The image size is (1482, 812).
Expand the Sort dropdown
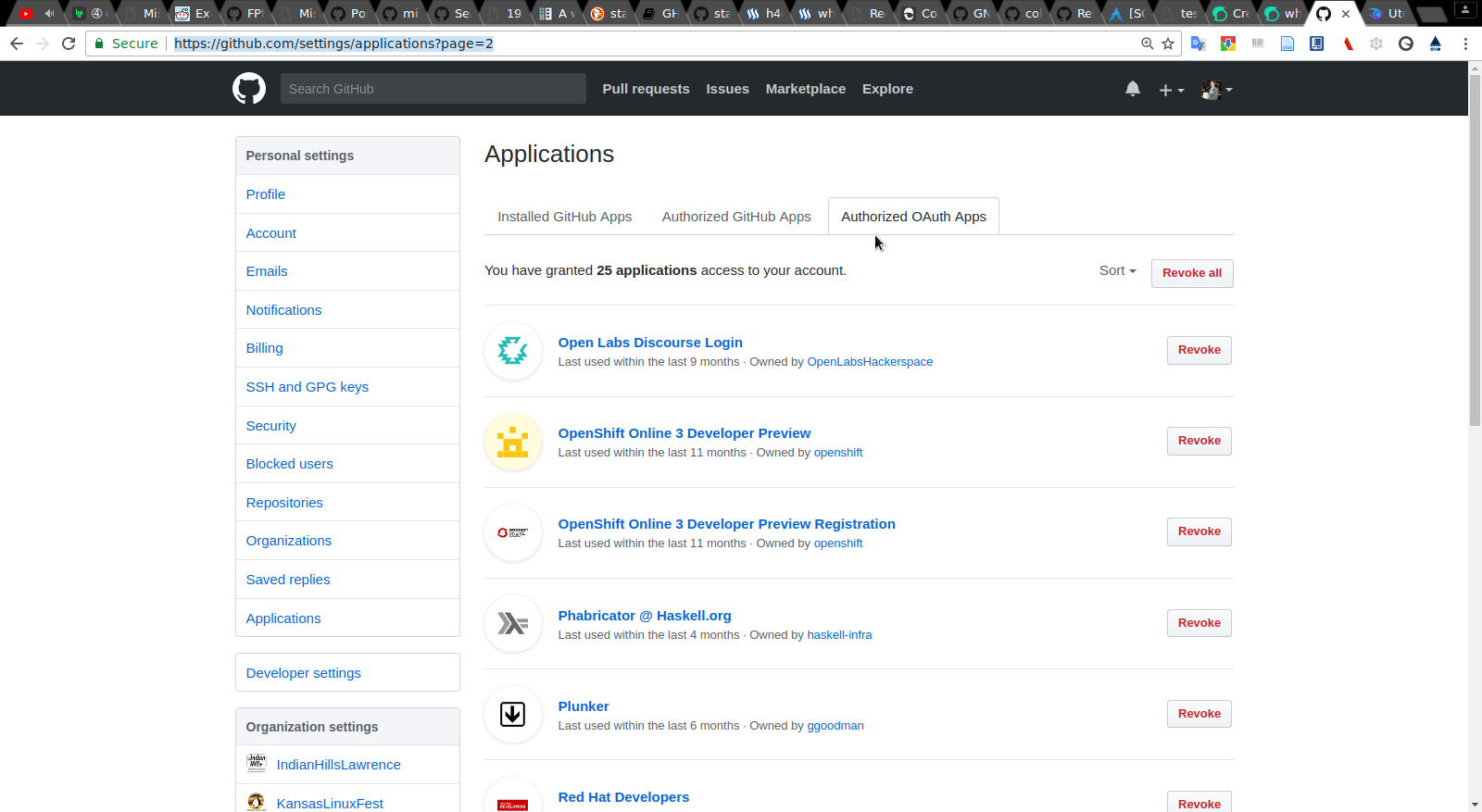click(x=1117, y=270)
